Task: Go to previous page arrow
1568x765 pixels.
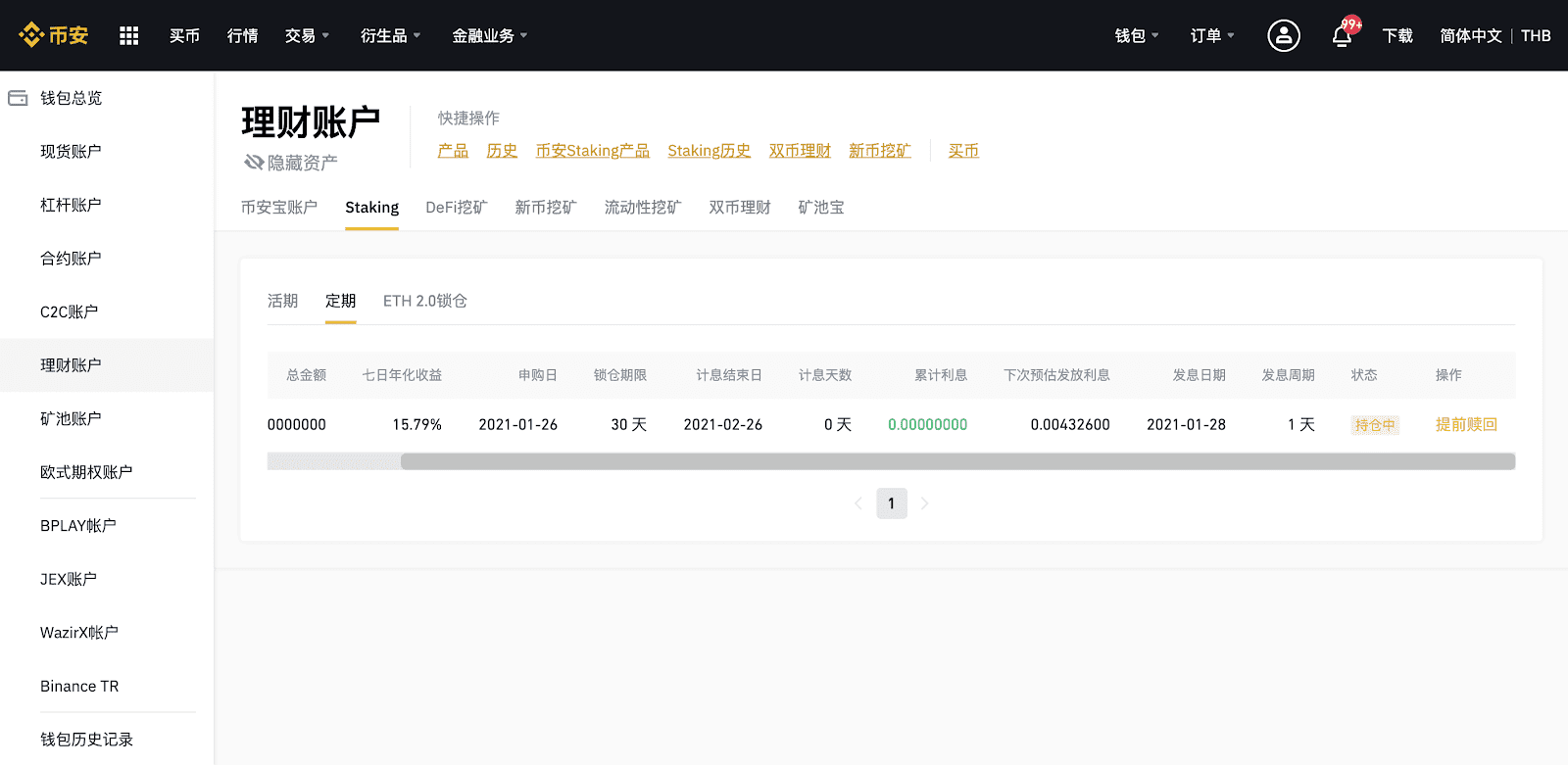Action: coord(858,503)
